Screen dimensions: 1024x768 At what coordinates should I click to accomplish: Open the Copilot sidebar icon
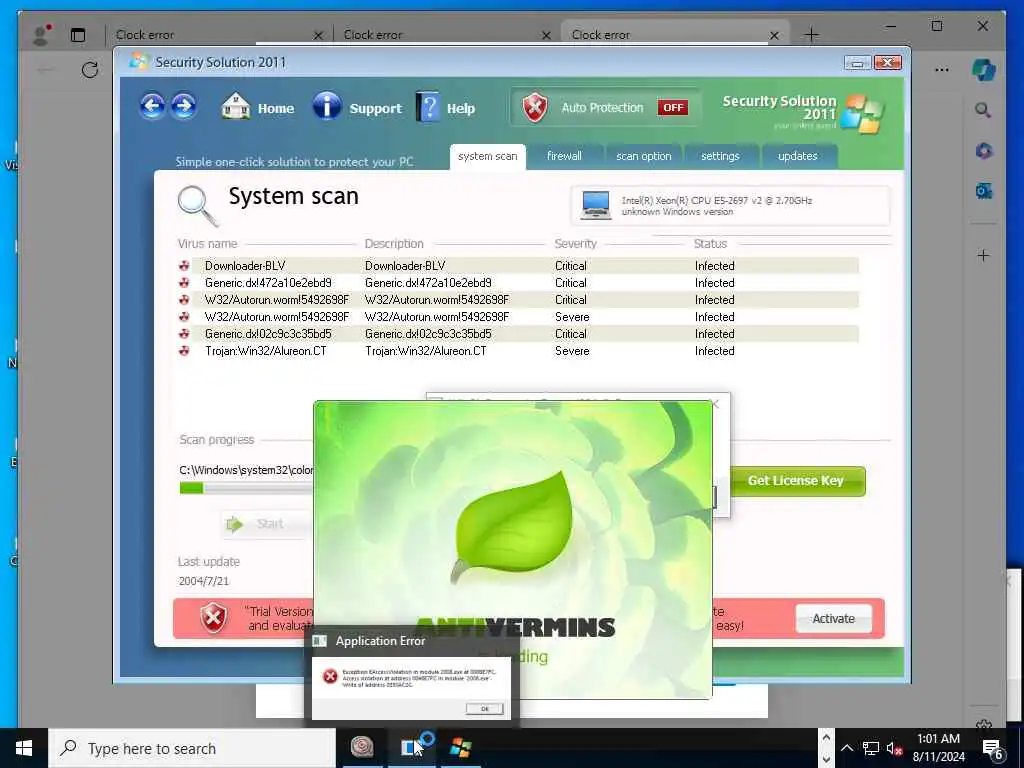click(x=984, y=70)
